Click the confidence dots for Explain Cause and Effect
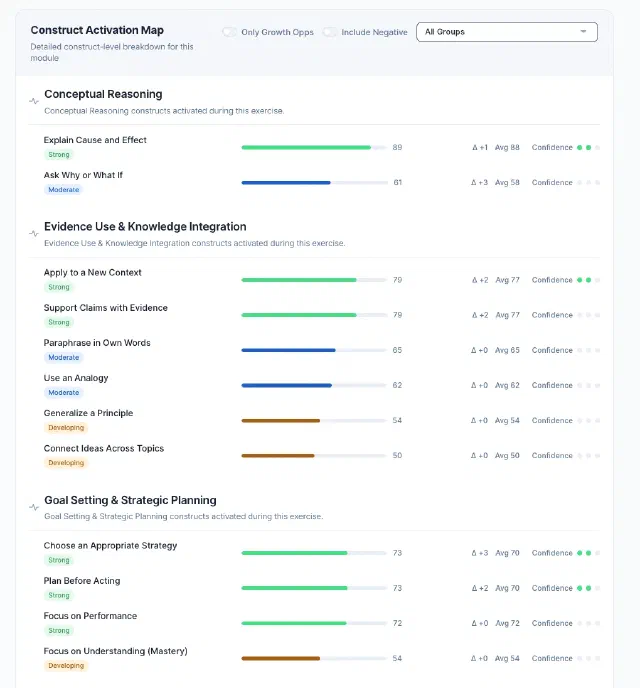The image size is (640, 688). pos(588,147)
